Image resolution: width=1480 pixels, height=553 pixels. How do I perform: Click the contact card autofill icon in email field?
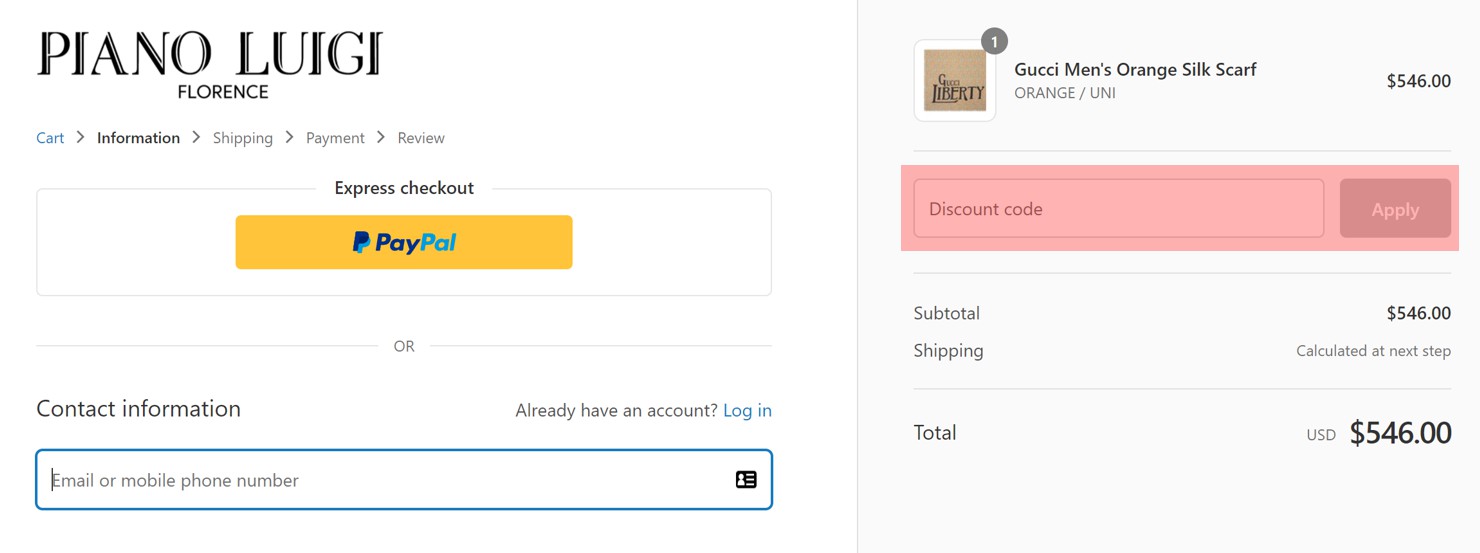click(x=746, y=480)
